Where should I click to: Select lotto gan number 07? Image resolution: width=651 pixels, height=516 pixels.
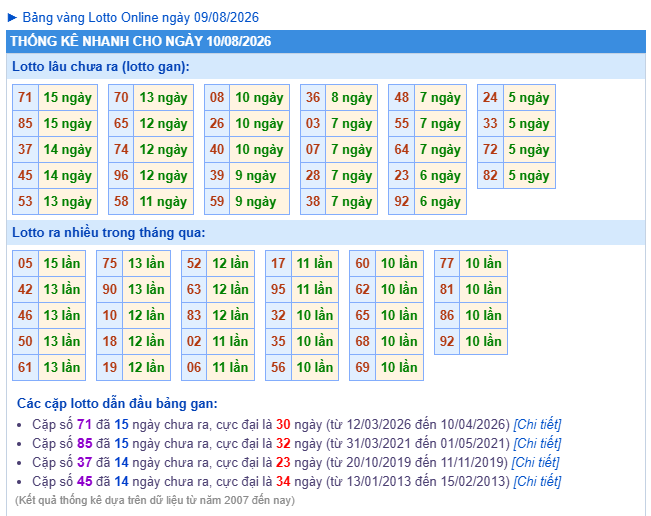point(313,149)
